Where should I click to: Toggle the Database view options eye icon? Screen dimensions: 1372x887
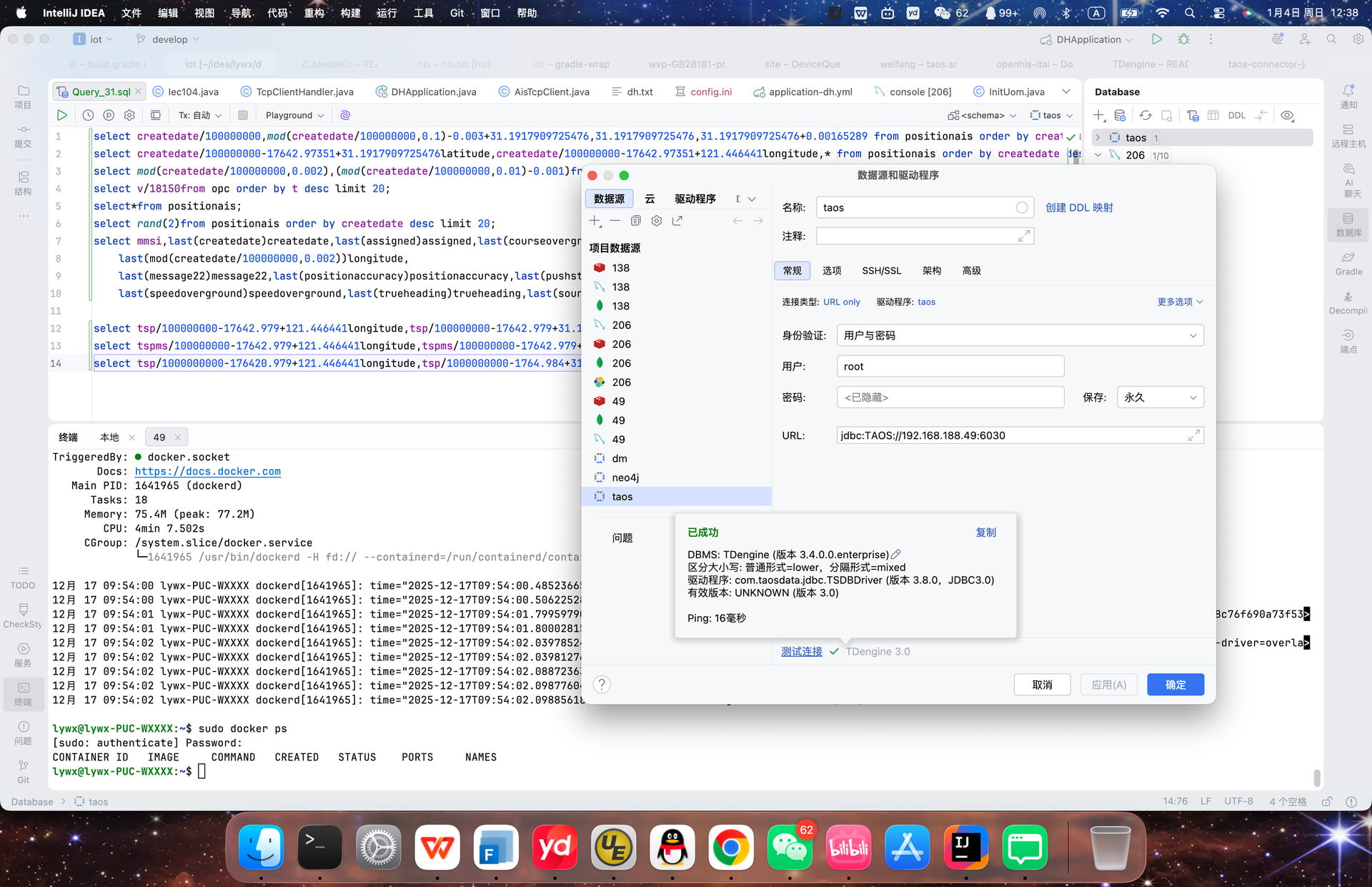1288,115
